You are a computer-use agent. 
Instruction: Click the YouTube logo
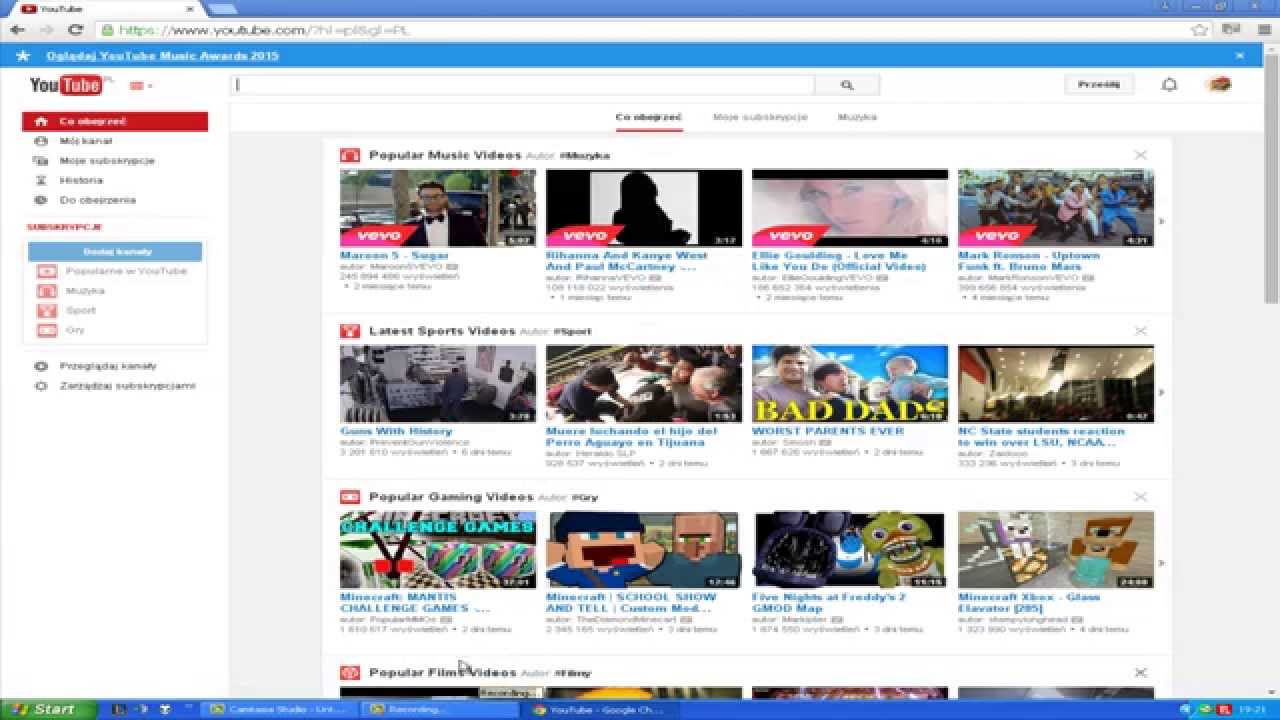(66, 85)
